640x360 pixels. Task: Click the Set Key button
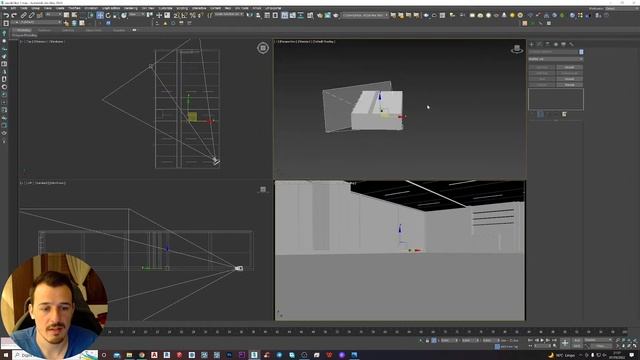[577, 346]
